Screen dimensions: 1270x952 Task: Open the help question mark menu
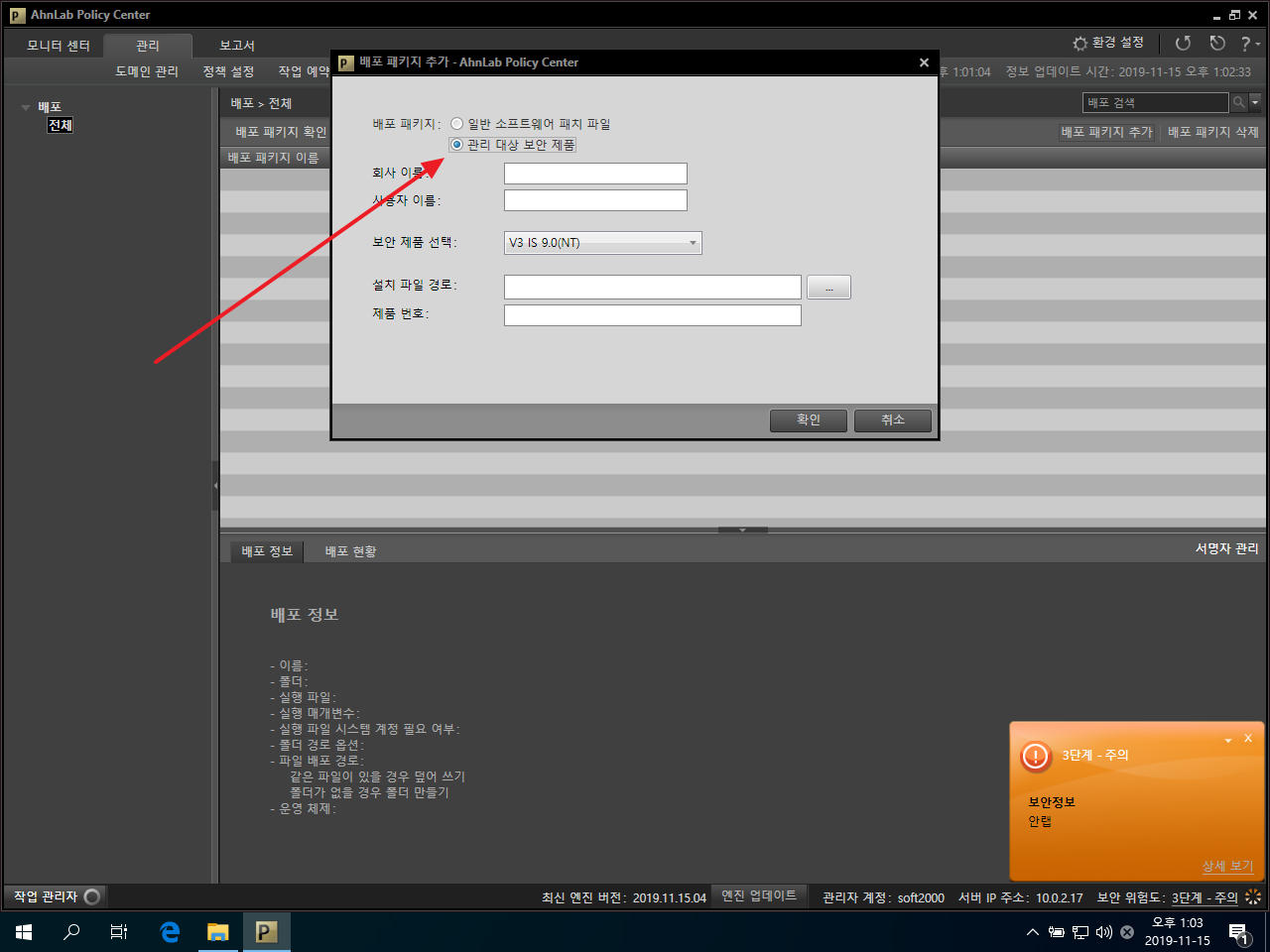tap(1250, 44)
